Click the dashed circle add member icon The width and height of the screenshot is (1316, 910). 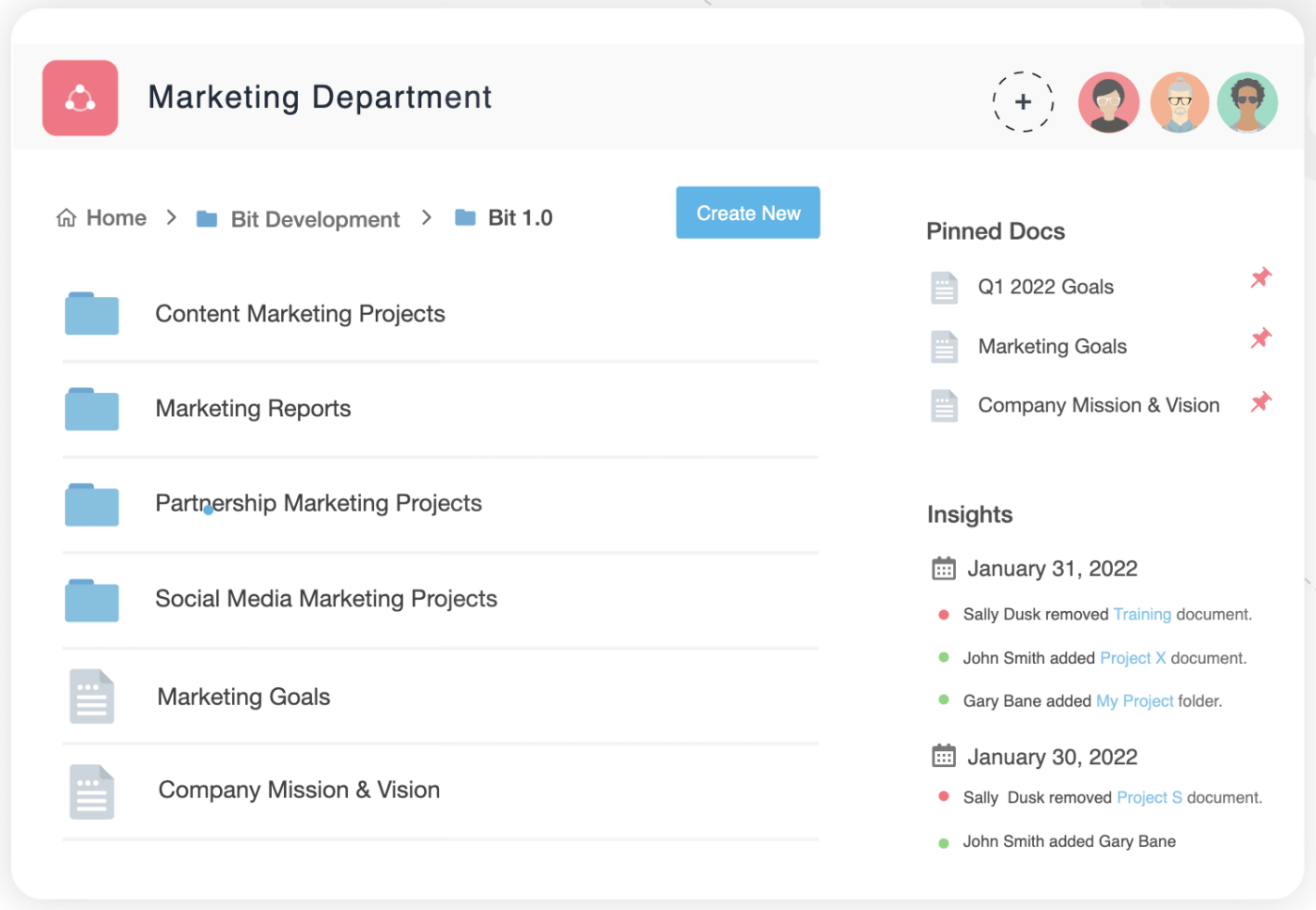pyautogui.click(x=1023, y=102)
